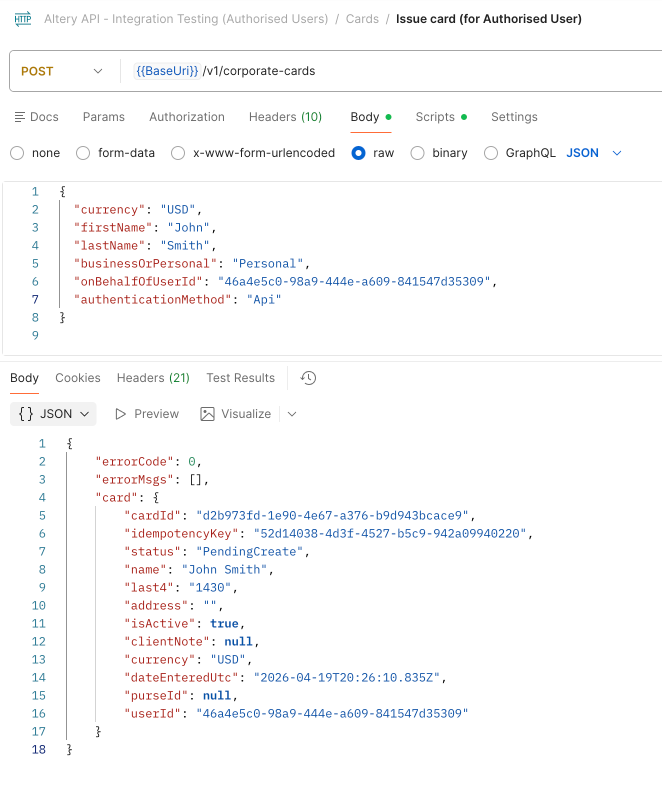The image size is (662, 786).
Task: Open the response Headers (21) tab
Action: pyautogui.click(x=153, y=378)
